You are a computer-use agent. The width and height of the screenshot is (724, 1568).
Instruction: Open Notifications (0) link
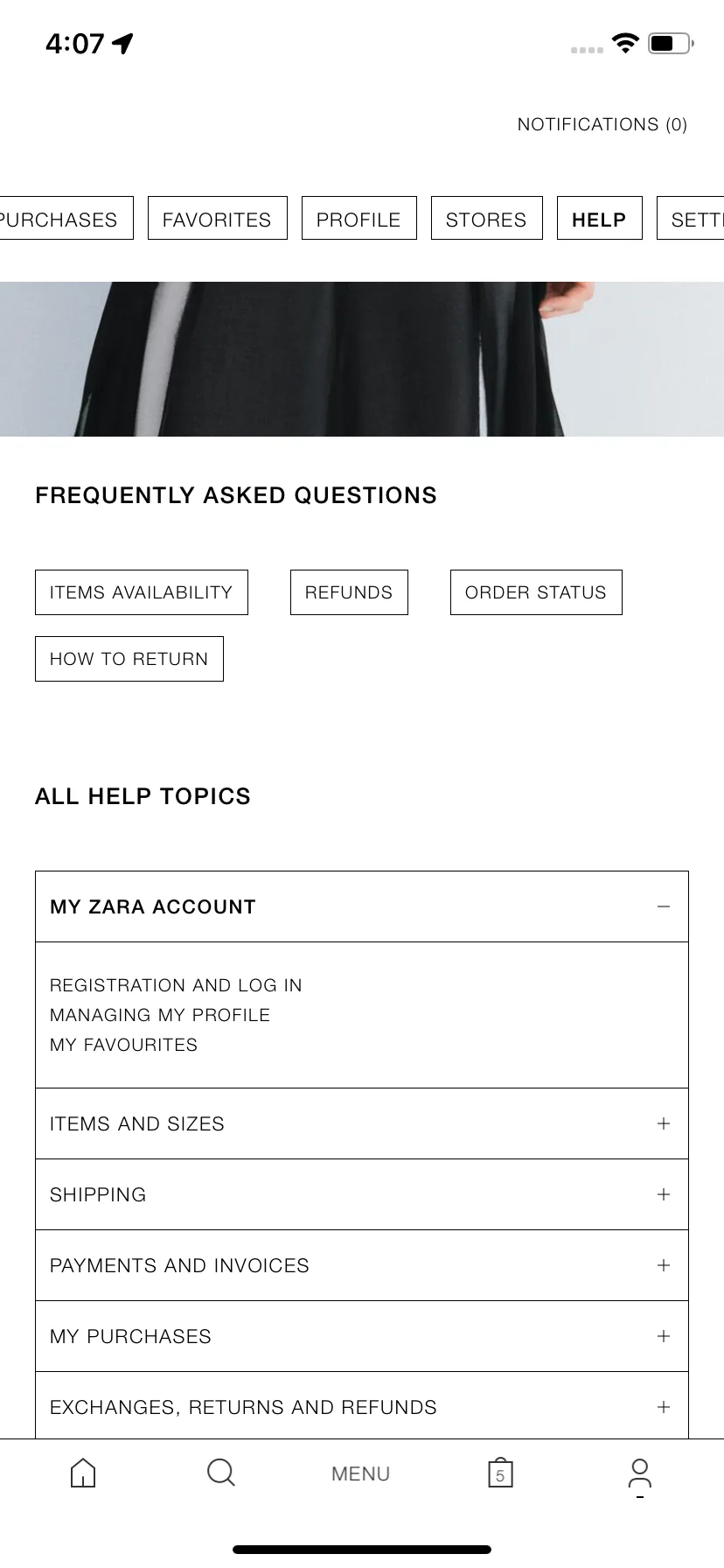tap(602, 124)
